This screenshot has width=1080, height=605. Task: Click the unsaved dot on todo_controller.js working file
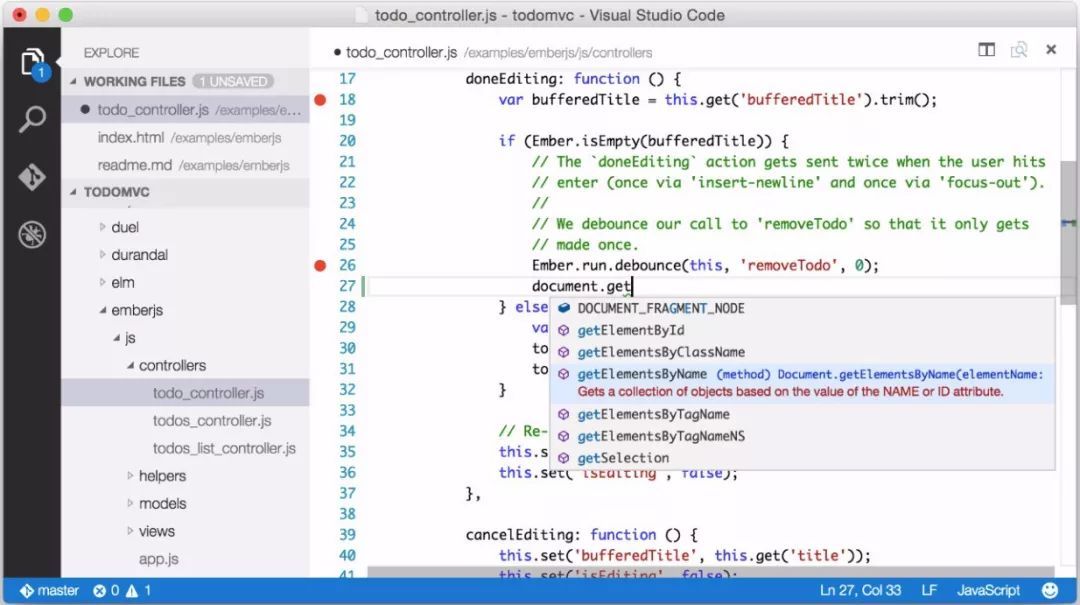tap(85, 110)
